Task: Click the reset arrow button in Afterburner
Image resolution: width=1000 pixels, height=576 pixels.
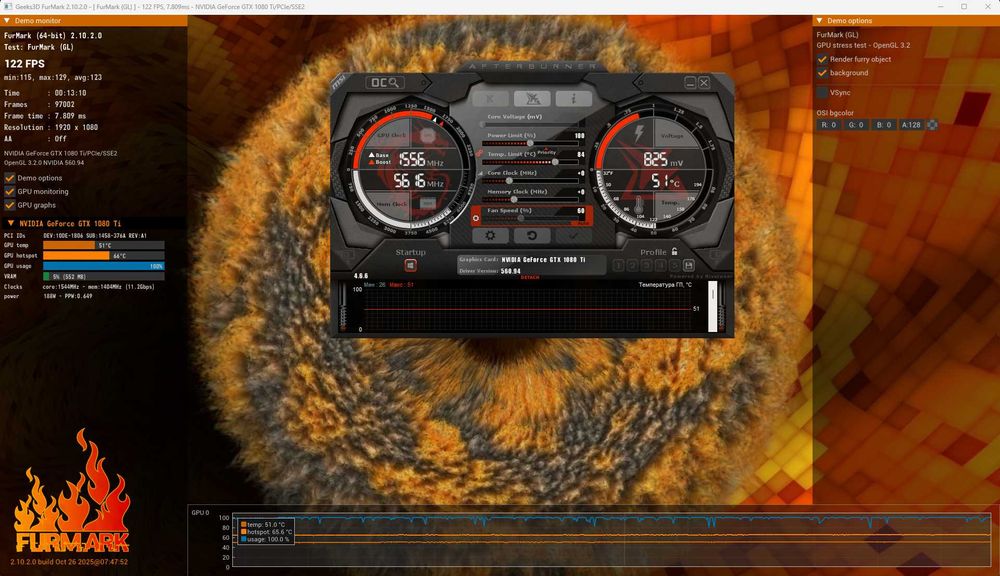Action: (x=532, y=235)
